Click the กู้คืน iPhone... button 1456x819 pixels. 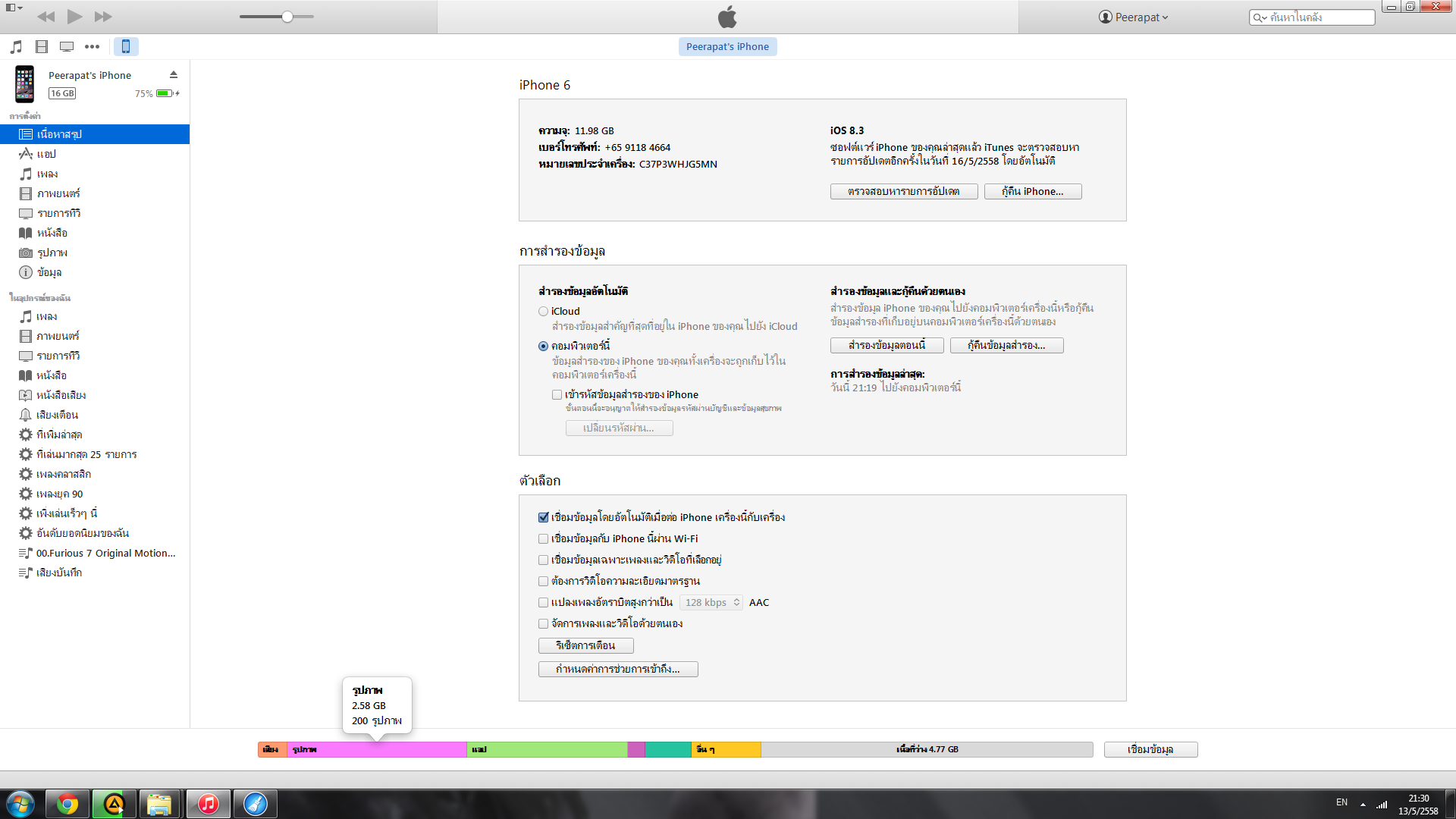1032,192
